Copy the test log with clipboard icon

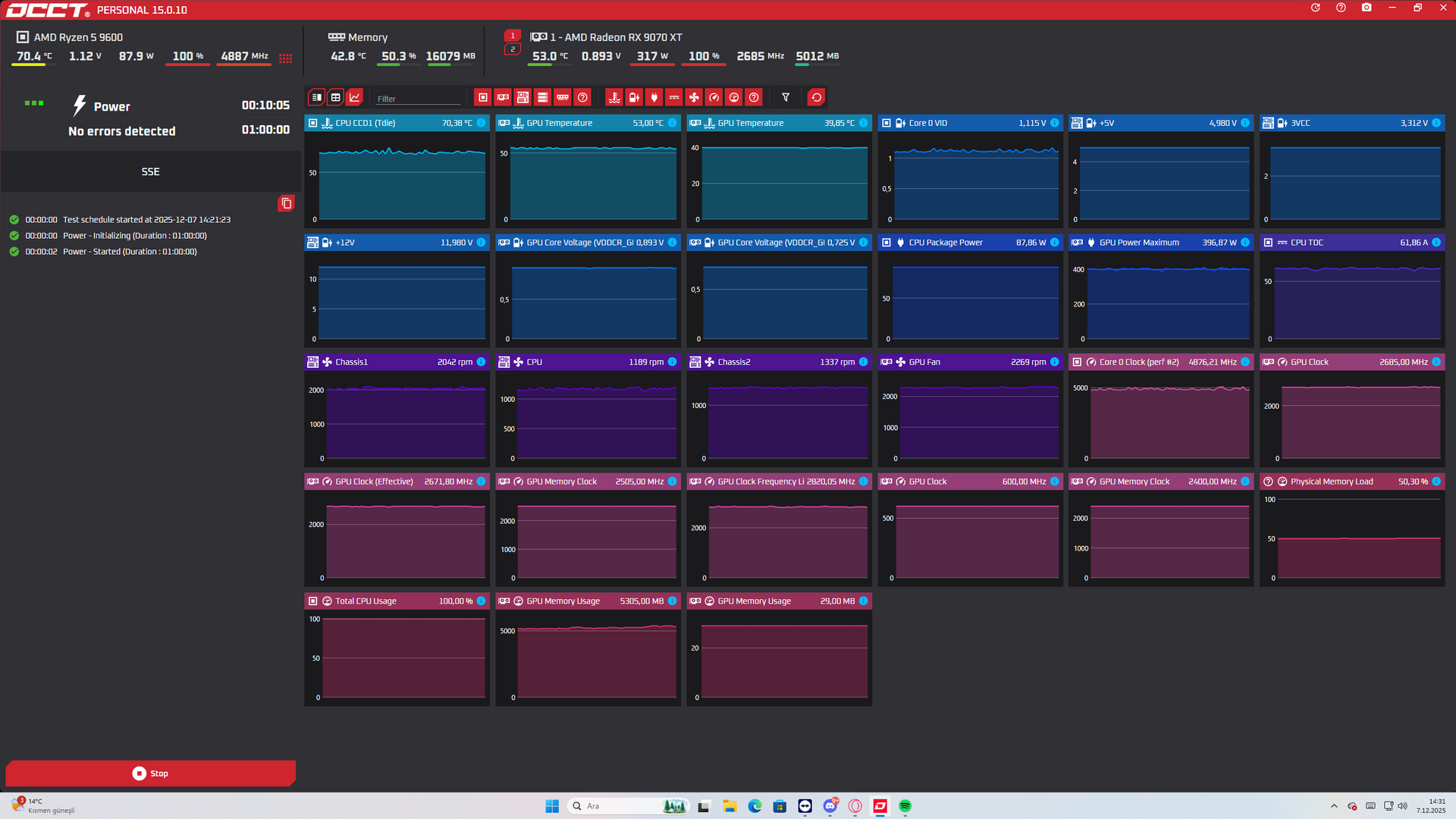286,203
